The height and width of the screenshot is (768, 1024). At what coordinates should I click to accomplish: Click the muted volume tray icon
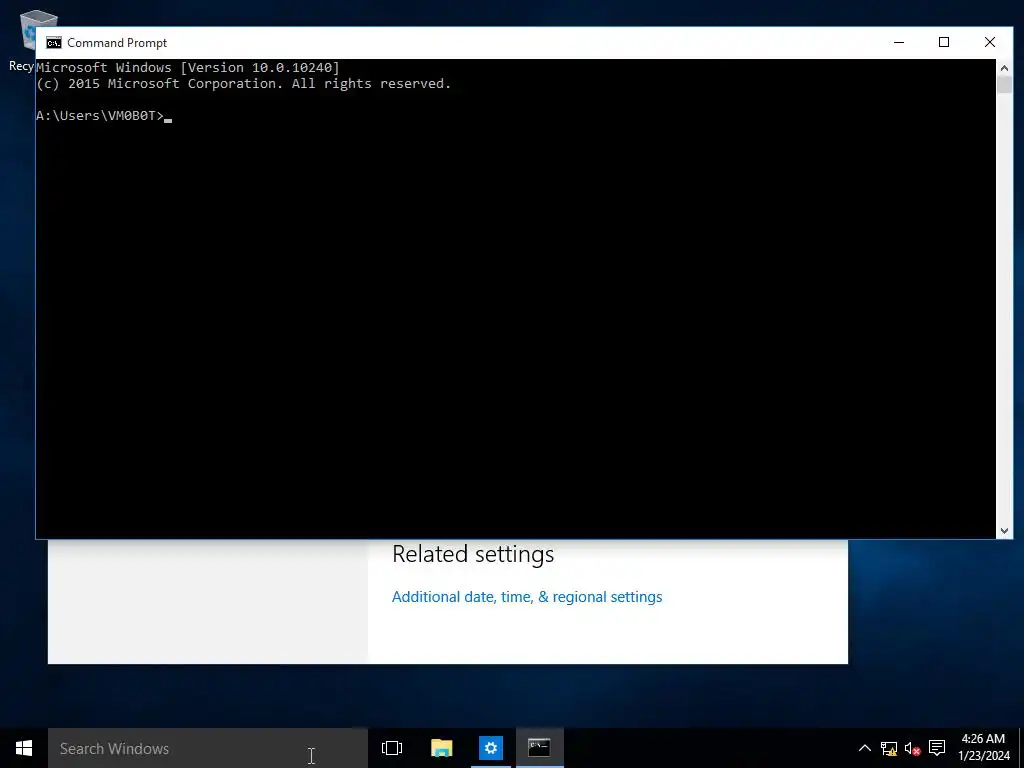pos(912,748)
